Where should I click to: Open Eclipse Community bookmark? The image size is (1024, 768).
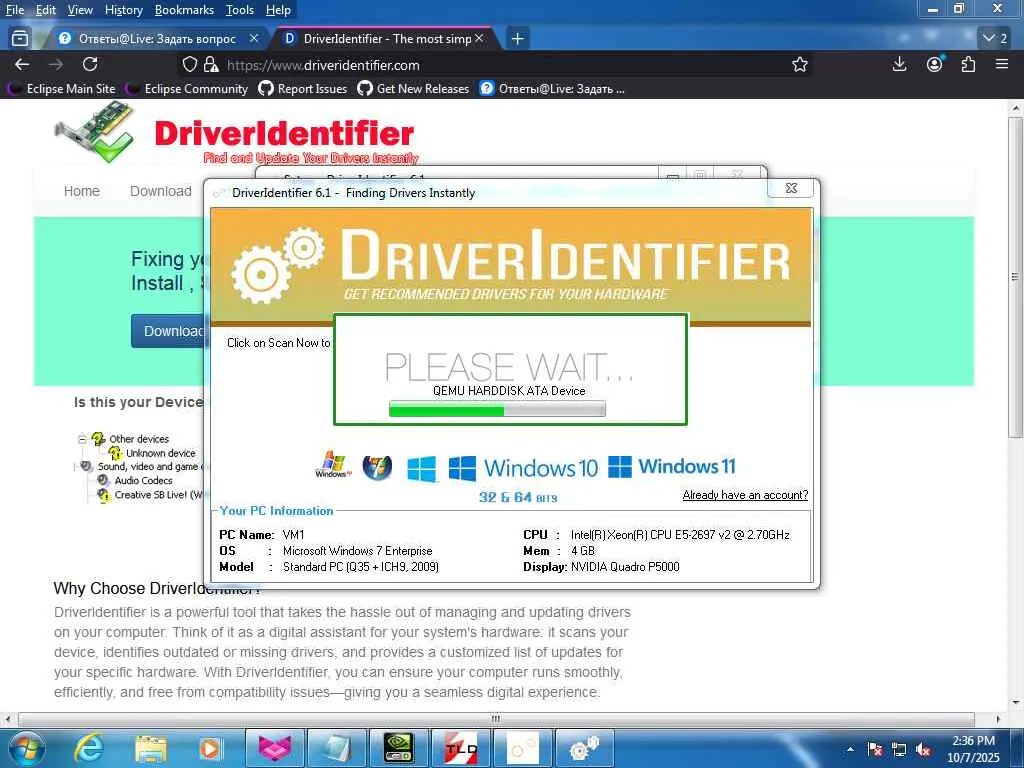pyautogui.click(x=189, y=88)
